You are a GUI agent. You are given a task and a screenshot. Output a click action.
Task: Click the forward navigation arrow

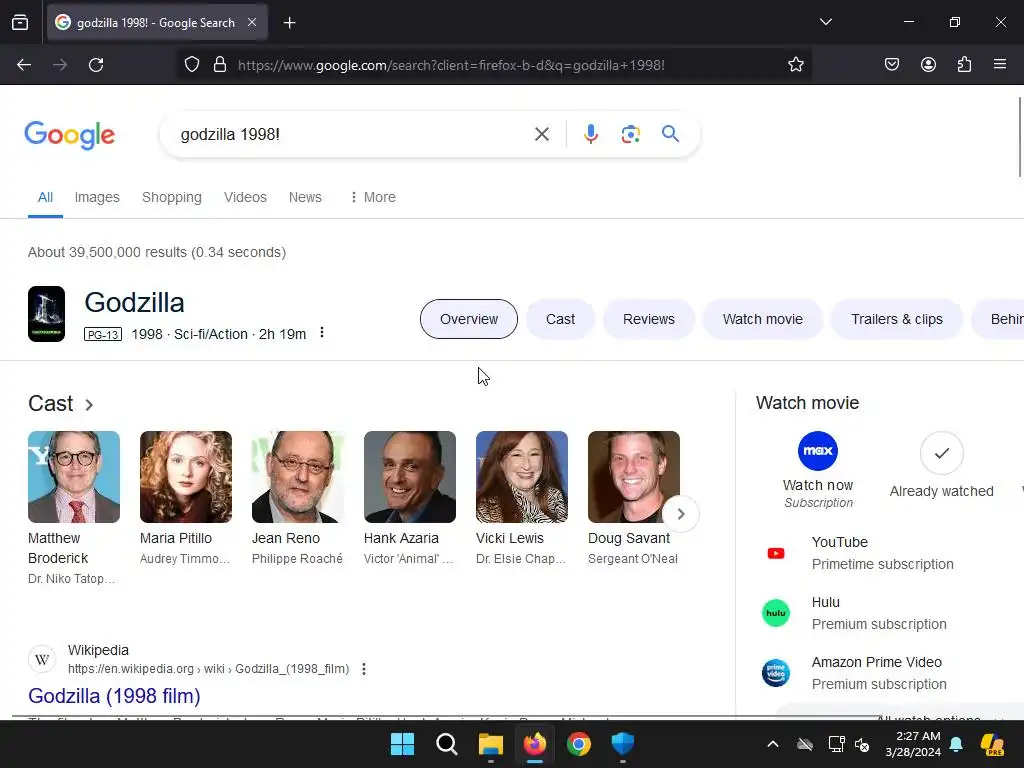(x=60, y=65)
